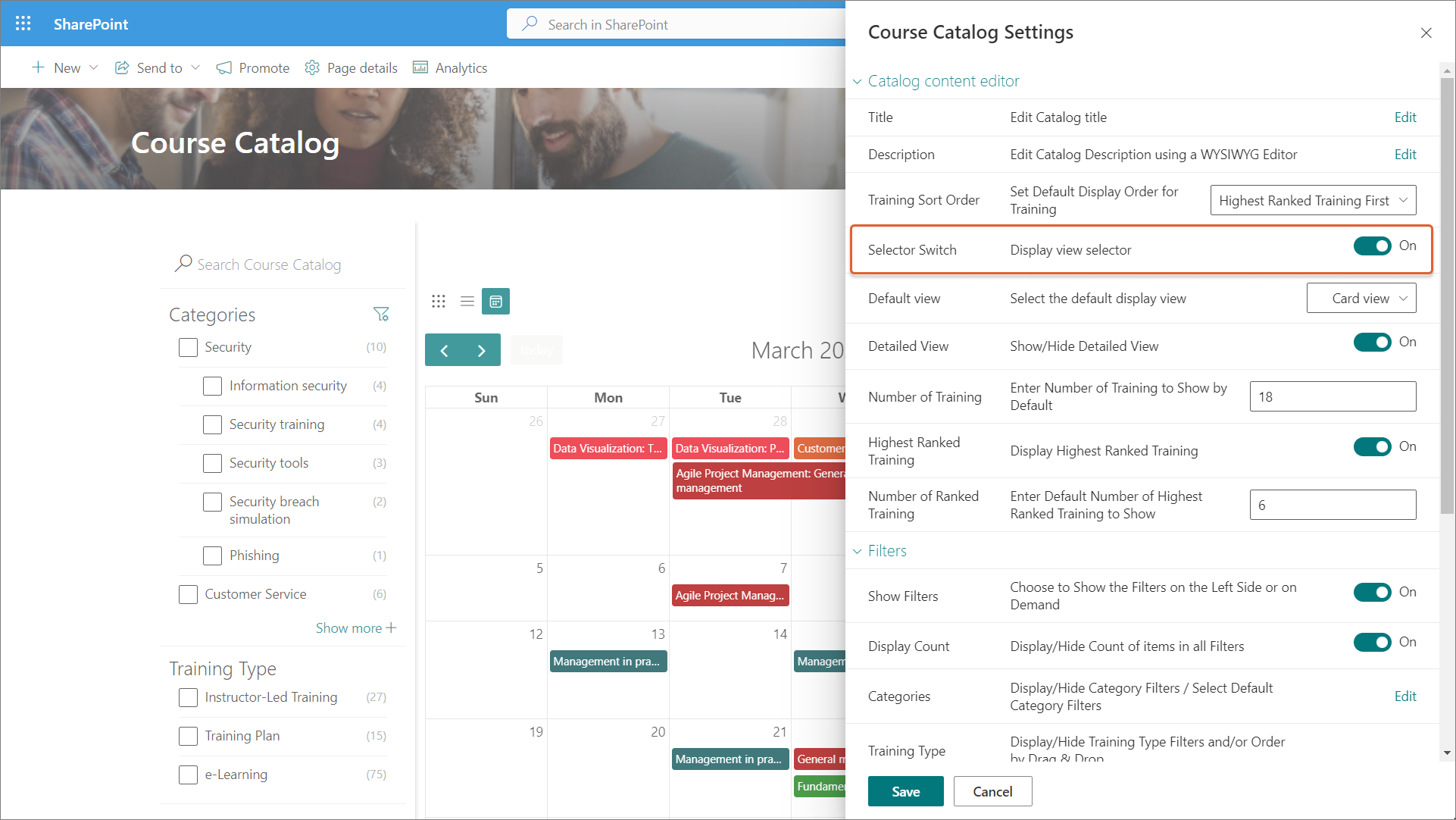Screen dimensions: 1456x820
Task: Open the SharePoint app launcher waffle
Action: click(23, 23)
